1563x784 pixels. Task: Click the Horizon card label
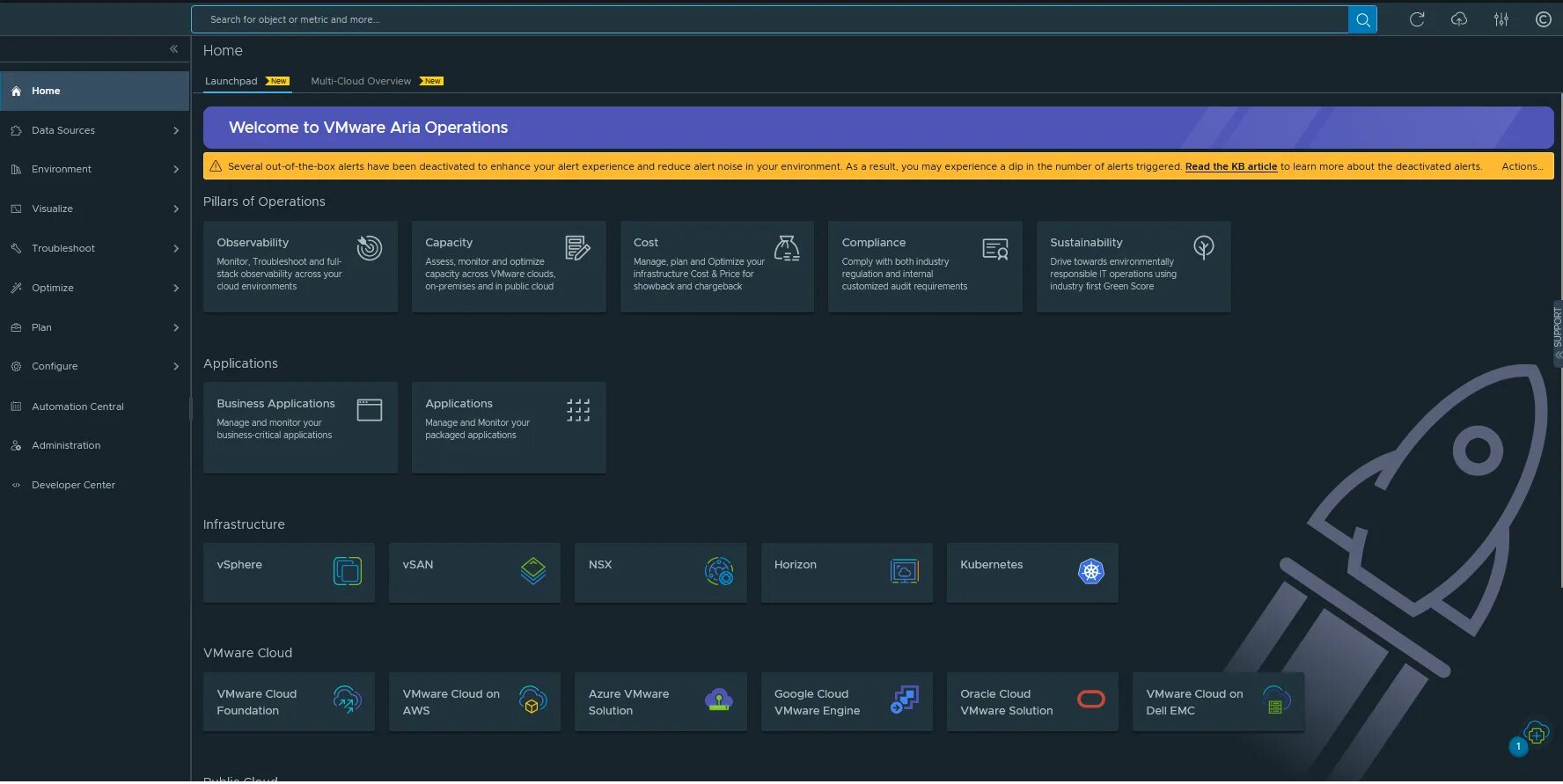(796, 565)
